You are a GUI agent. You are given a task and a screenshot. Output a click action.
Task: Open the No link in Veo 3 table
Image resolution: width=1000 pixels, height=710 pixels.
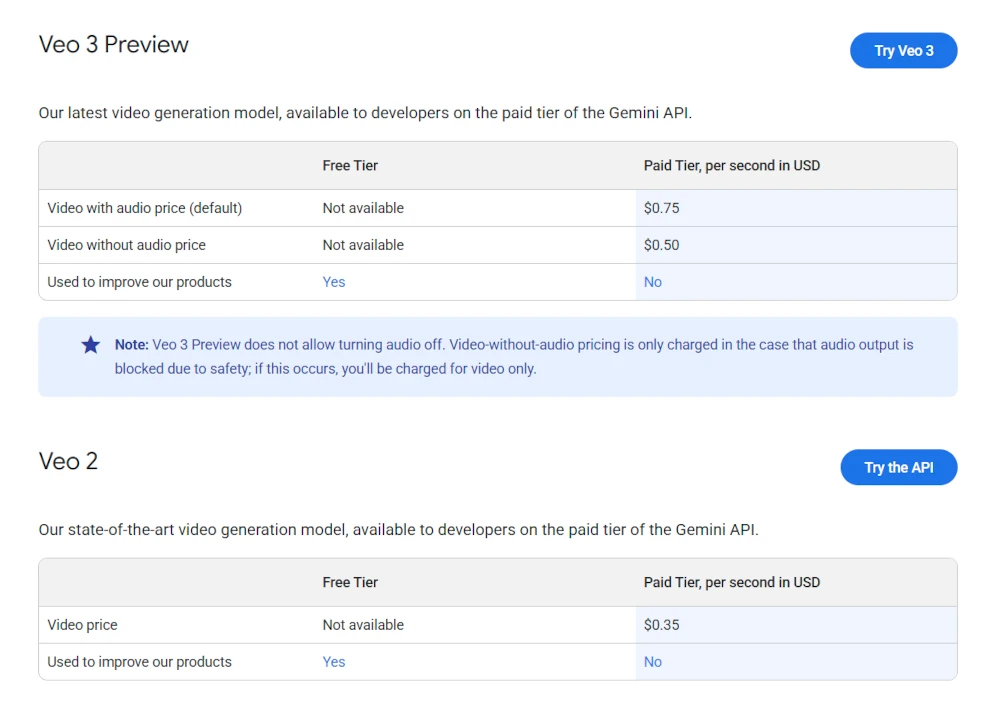point(652,282)
